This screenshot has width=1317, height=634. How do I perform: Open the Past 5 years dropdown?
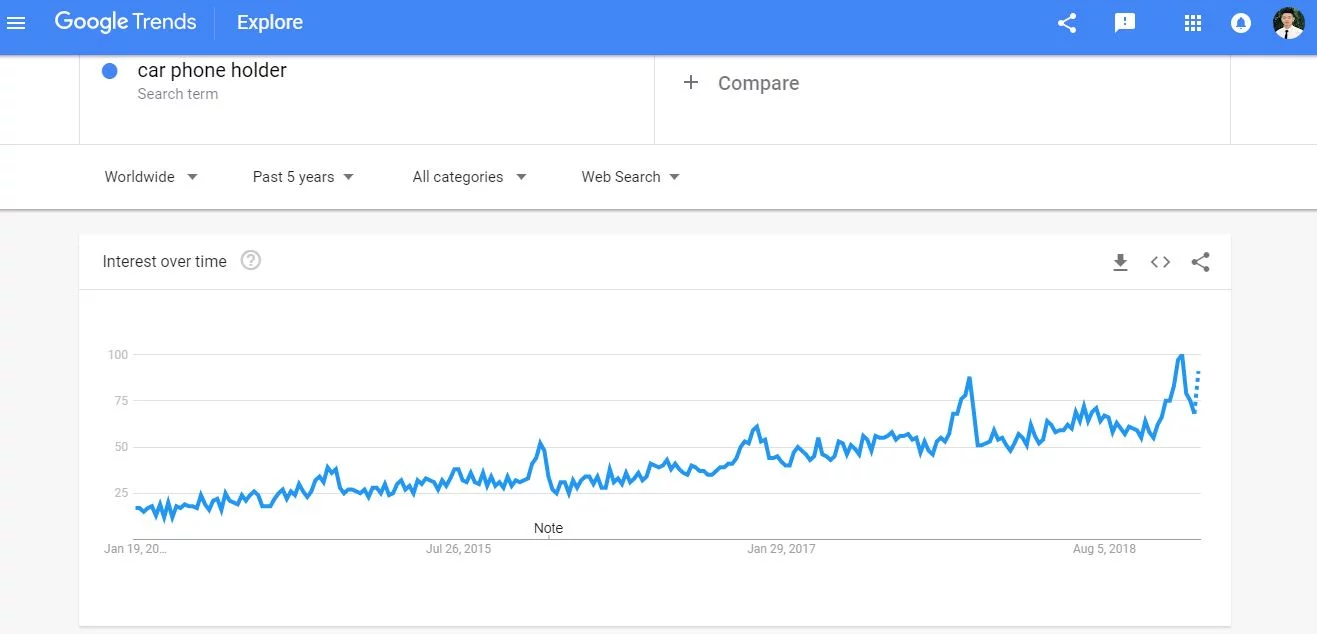click(303, 177)
